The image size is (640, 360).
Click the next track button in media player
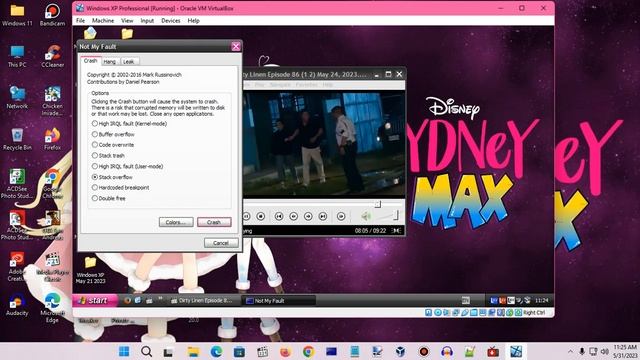click(323, 216)
